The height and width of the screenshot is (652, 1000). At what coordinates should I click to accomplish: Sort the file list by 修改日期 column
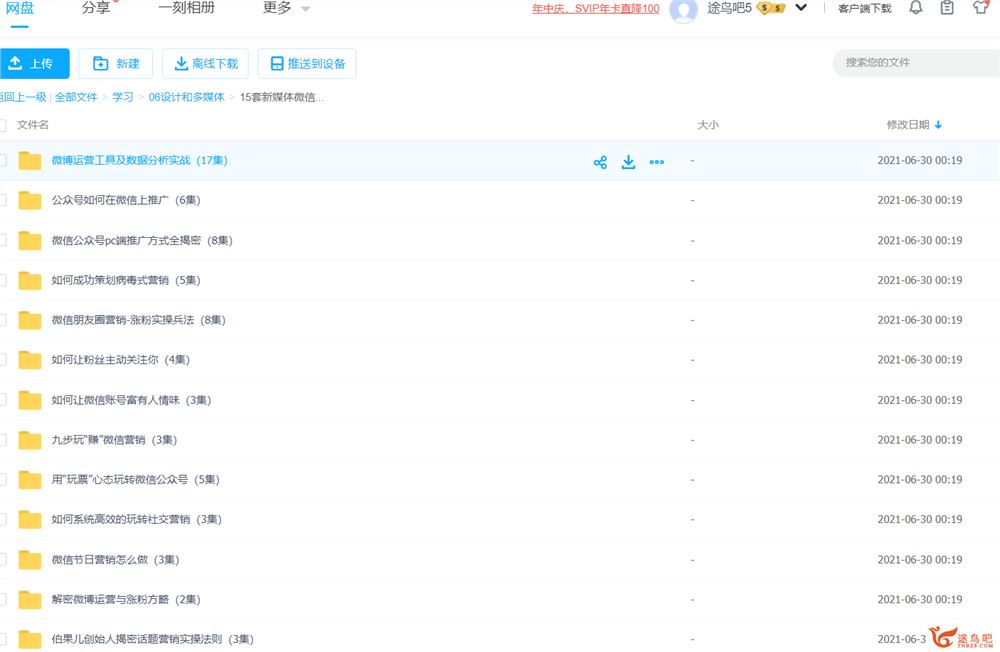click(x=908, y=125)
